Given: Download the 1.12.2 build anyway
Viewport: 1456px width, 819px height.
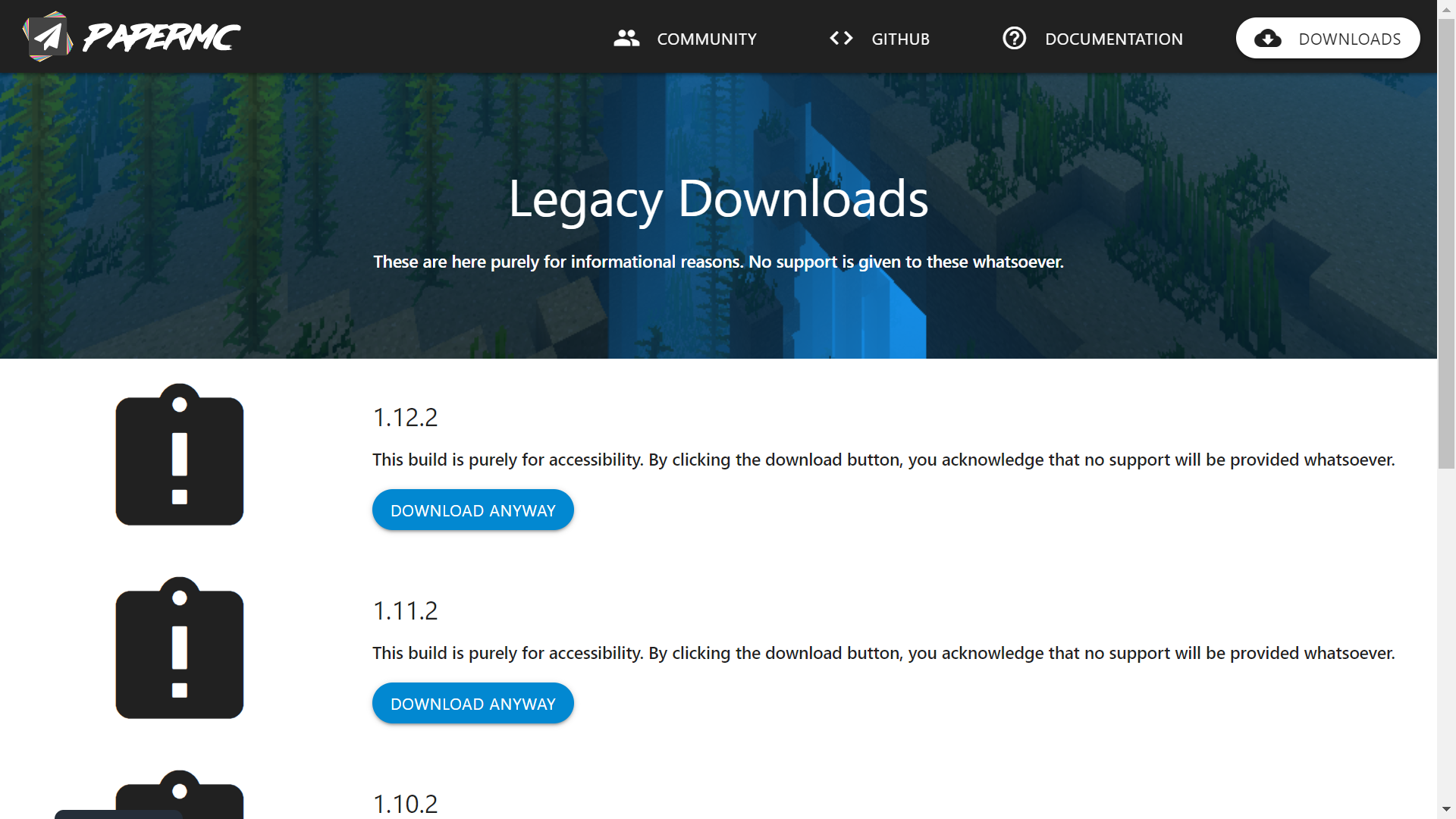Looking at the screenshot, I should (472, 510).
